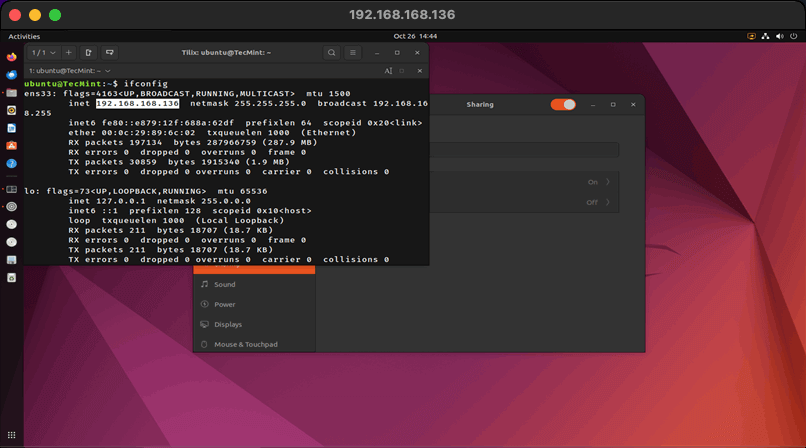Open Tilix terminal search
Screen dimensions: 806x448
(331, 52)
